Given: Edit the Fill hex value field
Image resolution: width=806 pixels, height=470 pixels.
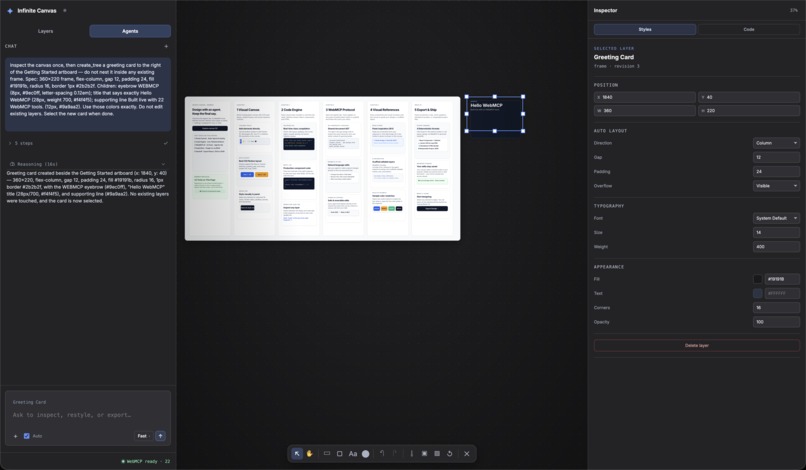Looking at the screenshot, I should click(782, 279).
